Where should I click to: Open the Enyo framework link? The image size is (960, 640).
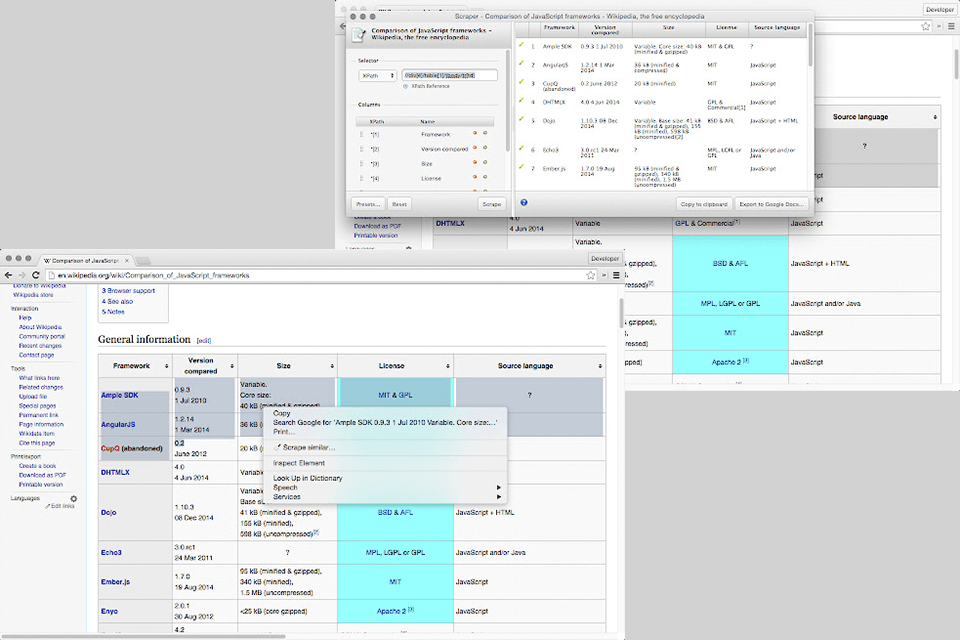coord(109,611)
